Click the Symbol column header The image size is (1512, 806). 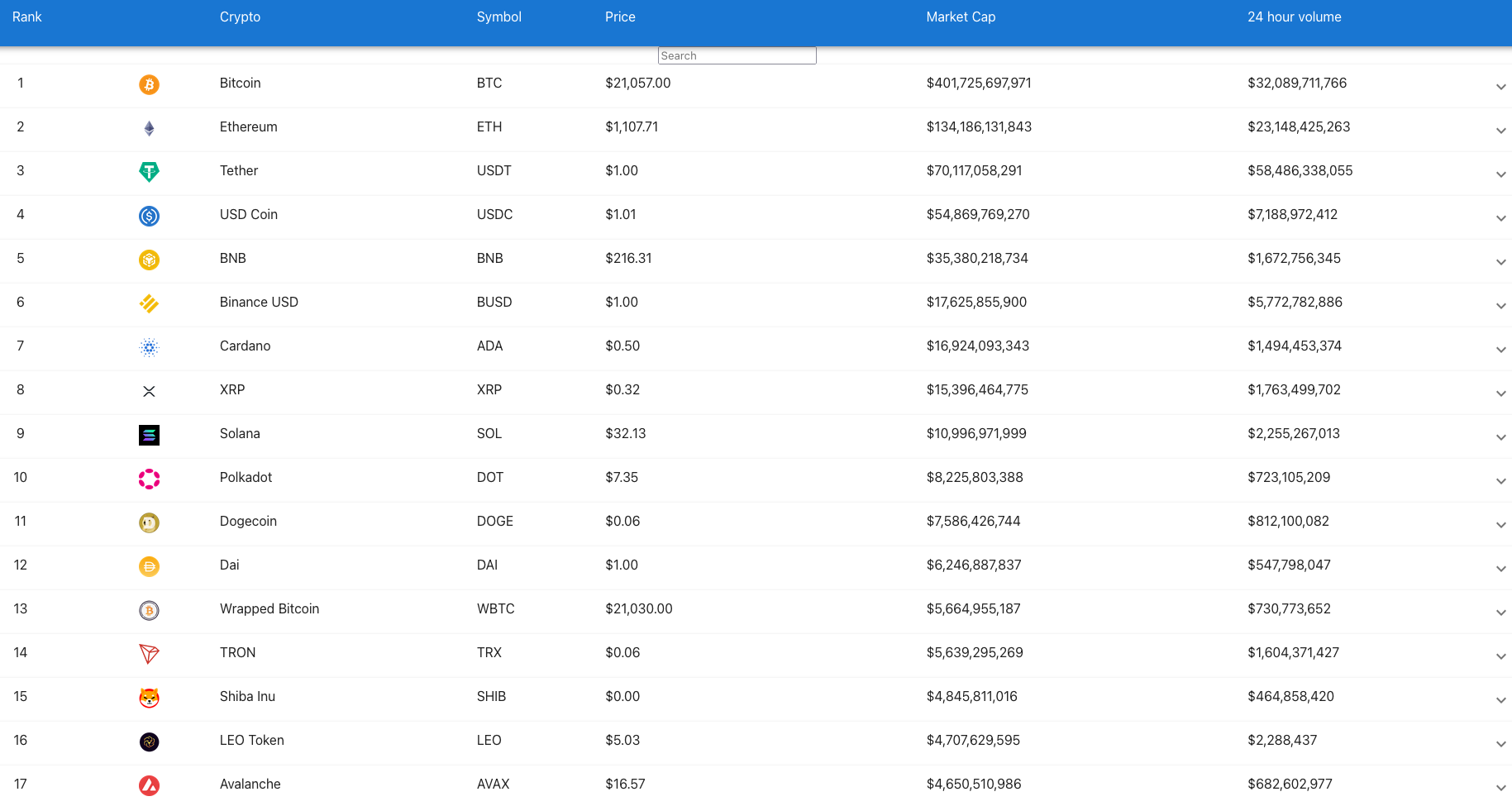tap(499, 17)
